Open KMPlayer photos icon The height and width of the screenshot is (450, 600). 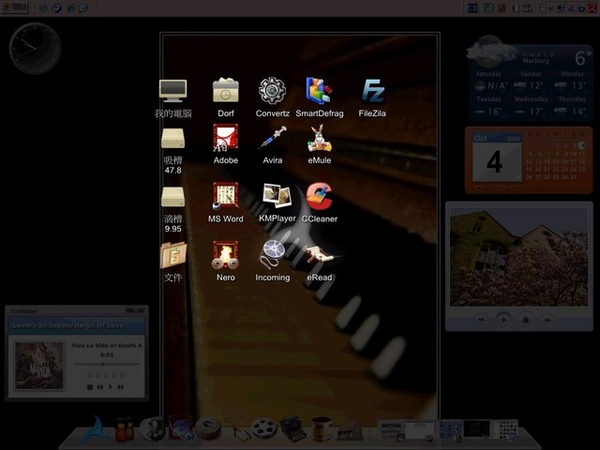click(x=277, y=197)
